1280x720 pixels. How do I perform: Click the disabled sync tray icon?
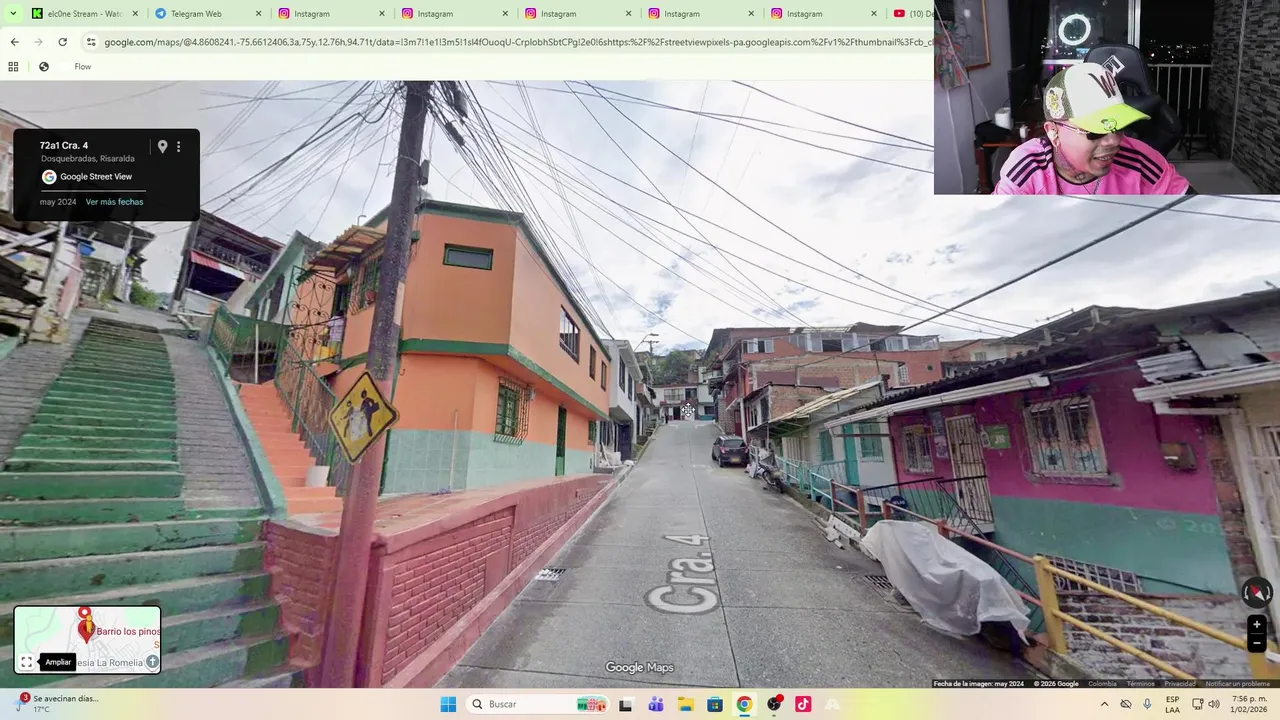pyautogui.click(x=1126, y=704)
